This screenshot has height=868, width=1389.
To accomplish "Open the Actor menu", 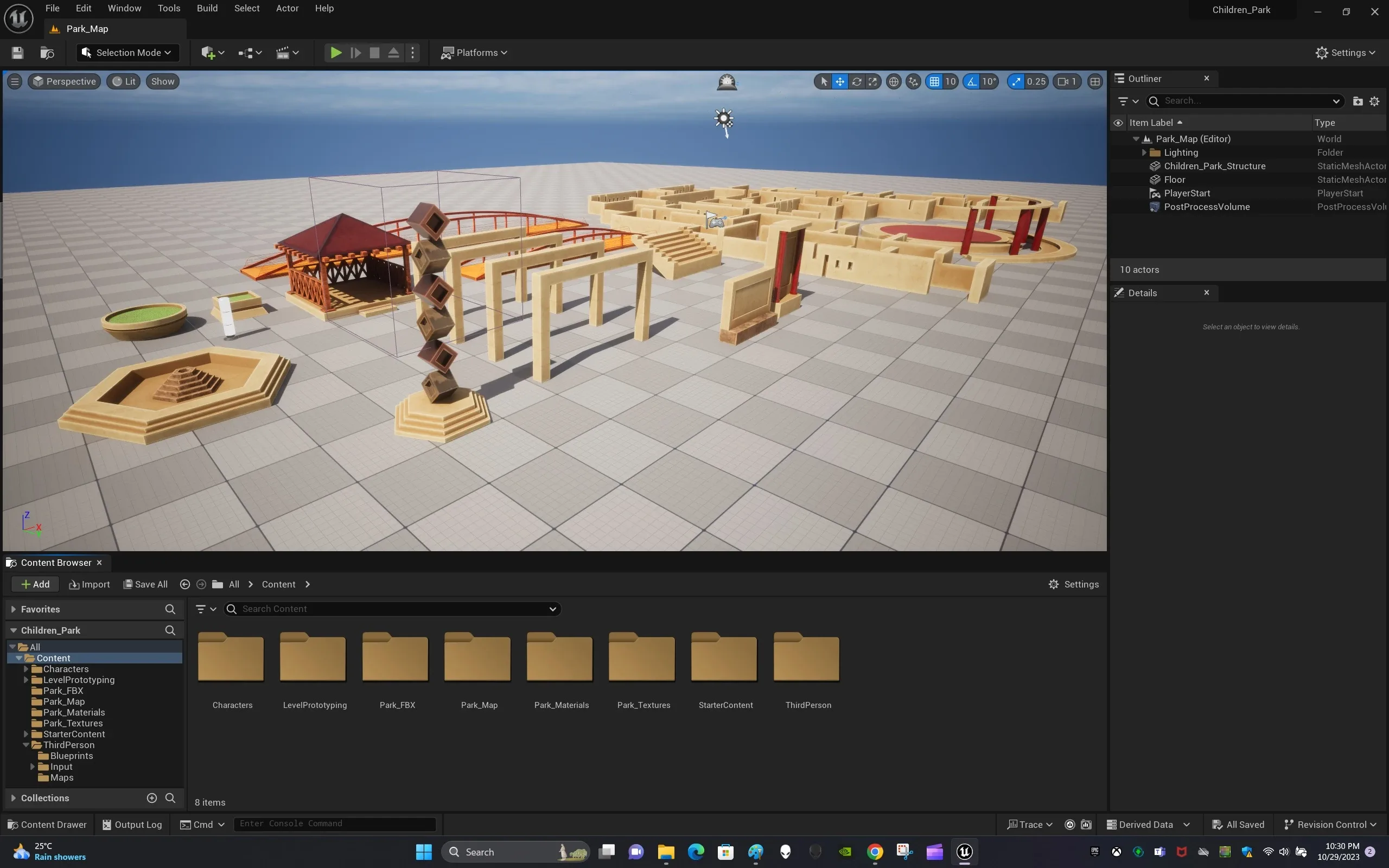I will coord(287,8).
